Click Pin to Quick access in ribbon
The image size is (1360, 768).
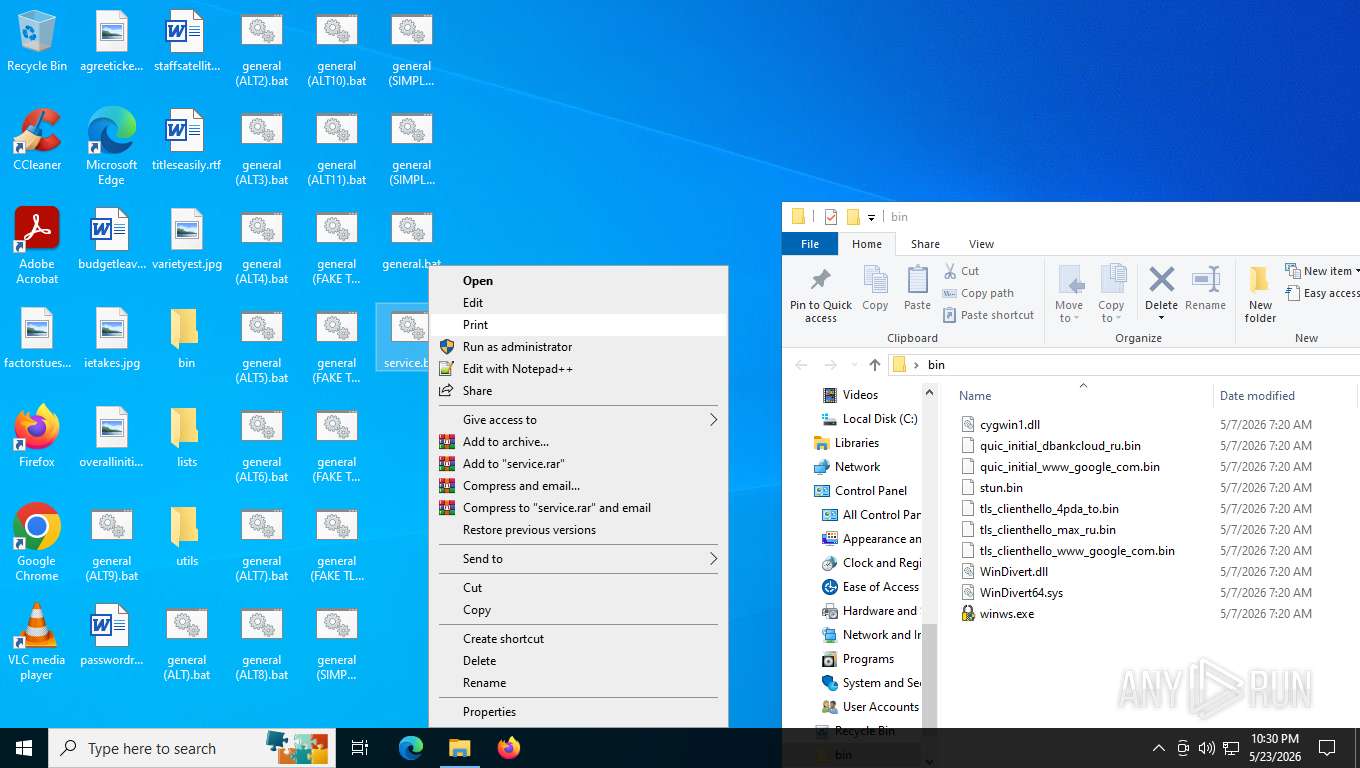coord(821,295)
